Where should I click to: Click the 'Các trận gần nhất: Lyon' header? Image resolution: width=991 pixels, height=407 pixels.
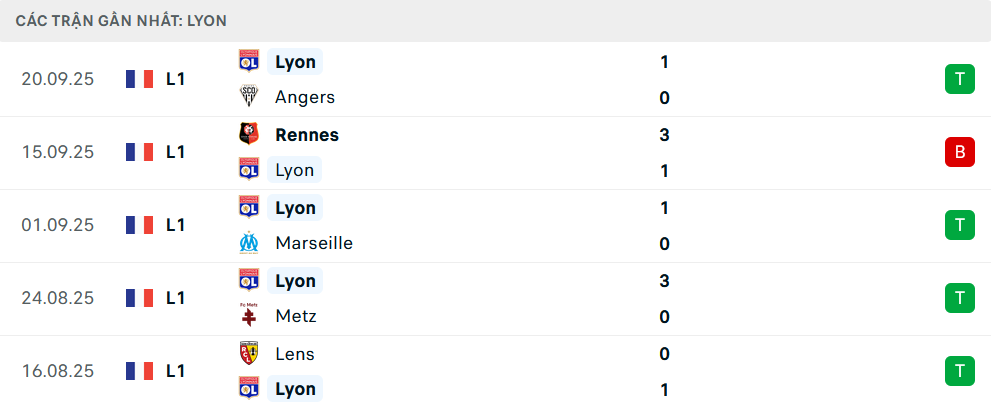(x=121, y=20)
